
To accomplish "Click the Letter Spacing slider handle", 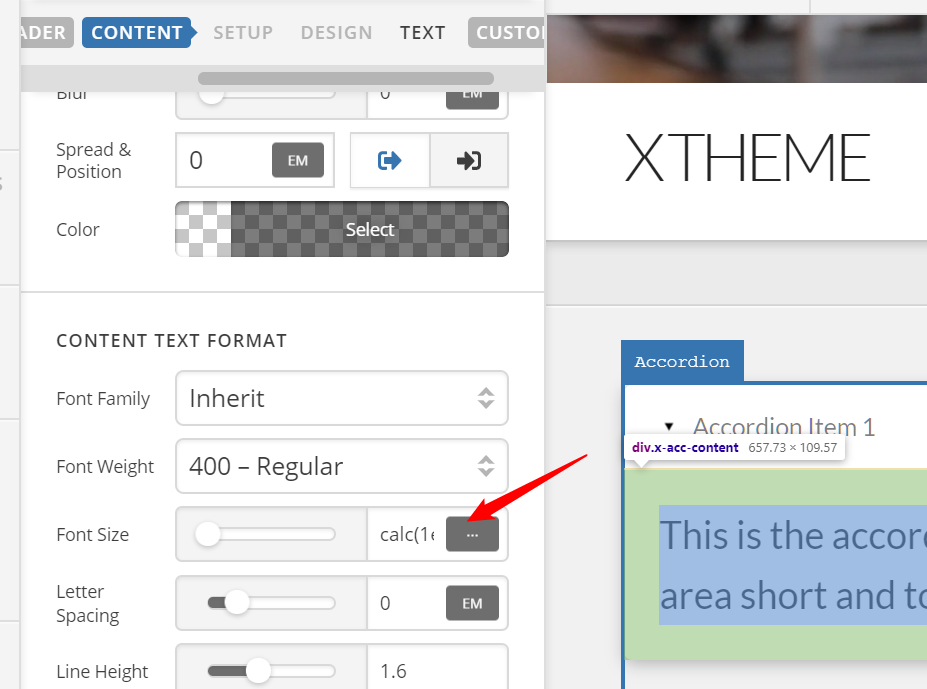I will (237, 603).
